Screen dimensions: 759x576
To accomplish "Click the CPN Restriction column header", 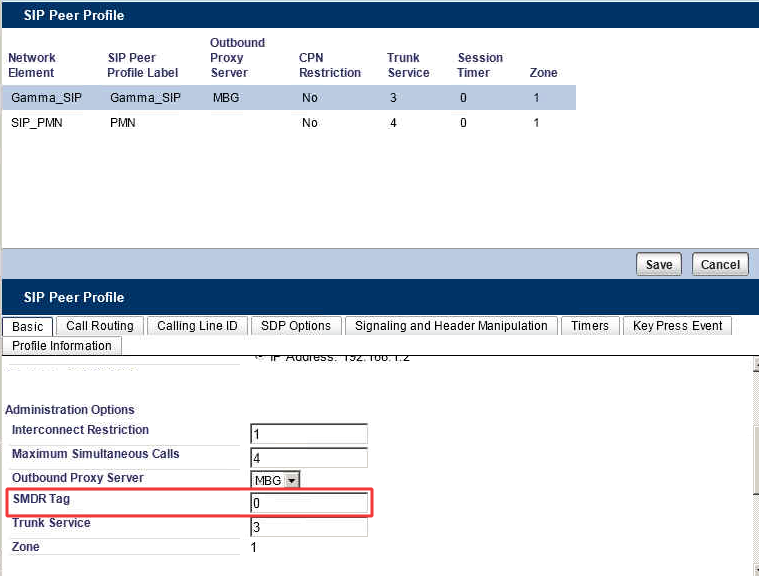I will tap(329, 65).
